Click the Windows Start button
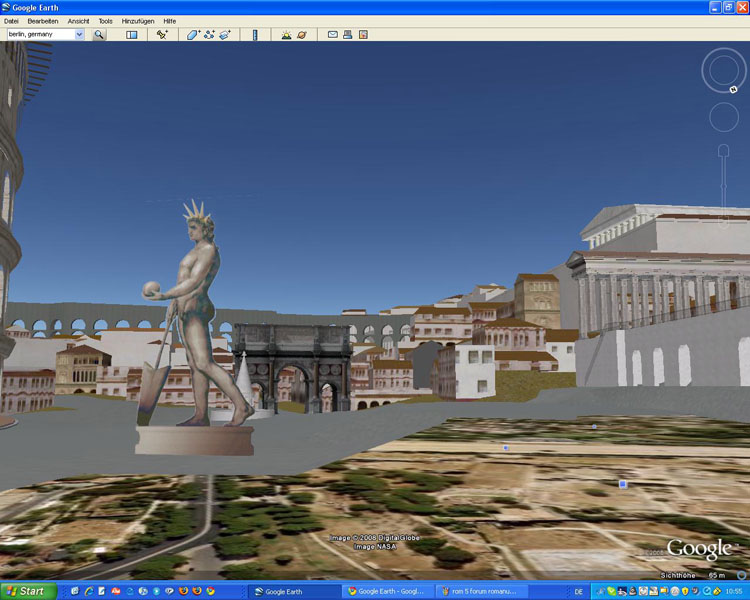Screen dimensions: 750x600 27,591
